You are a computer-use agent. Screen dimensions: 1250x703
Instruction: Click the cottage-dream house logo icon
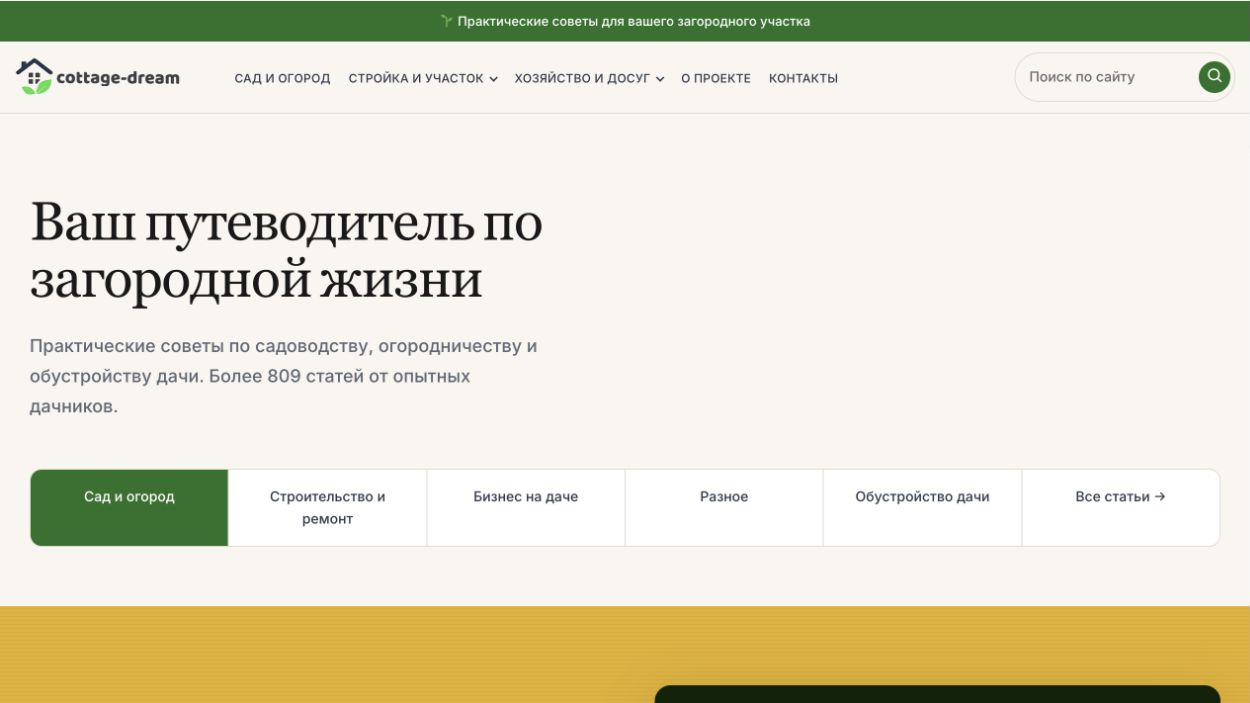(34, 76)
